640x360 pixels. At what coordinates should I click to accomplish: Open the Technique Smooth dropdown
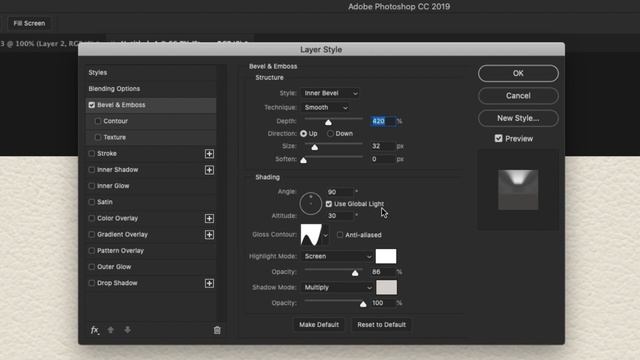(x=325, y=107)
